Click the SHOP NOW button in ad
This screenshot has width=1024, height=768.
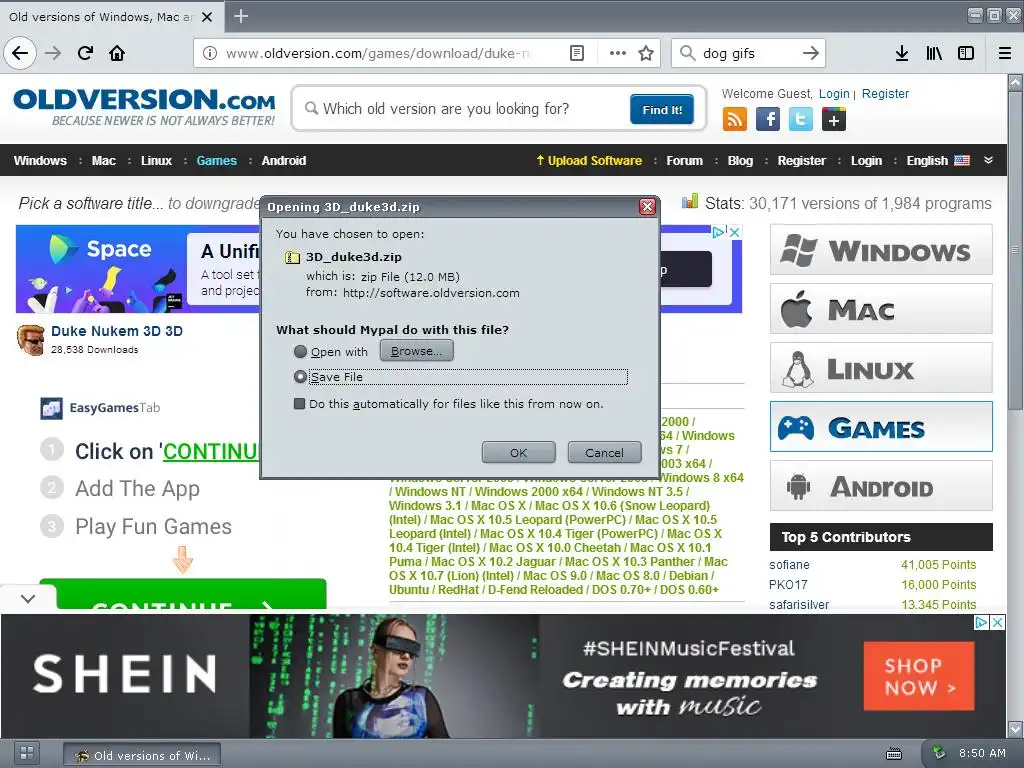coord(919,676)
